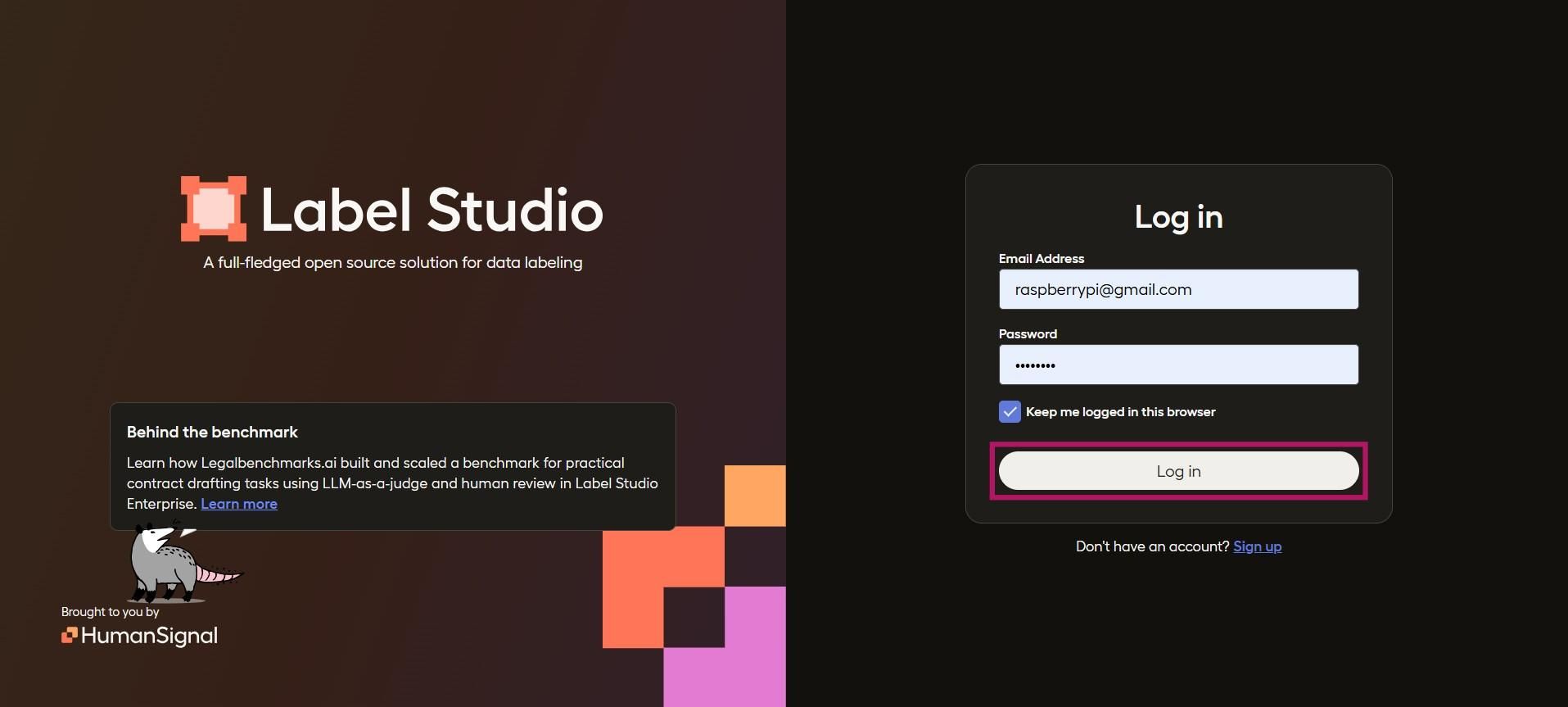Click the 'A full-fledged open source solution' tagline

[x=393, y=263]
